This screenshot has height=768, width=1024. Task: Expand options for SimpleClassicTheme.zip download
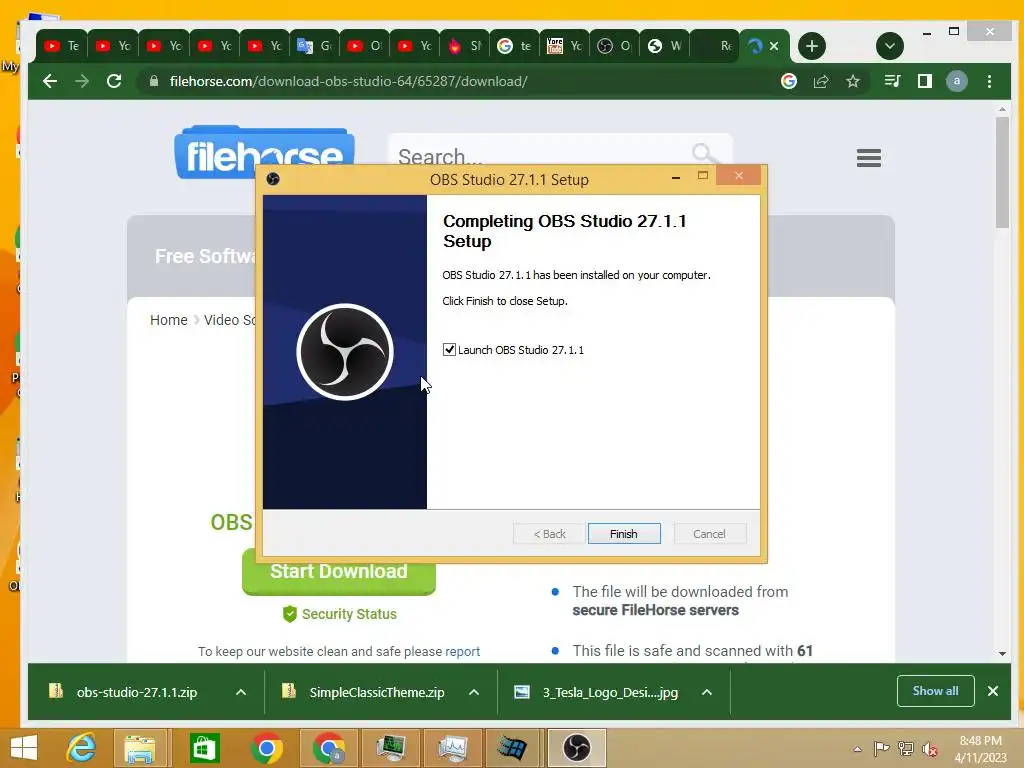tap(474, 692)
